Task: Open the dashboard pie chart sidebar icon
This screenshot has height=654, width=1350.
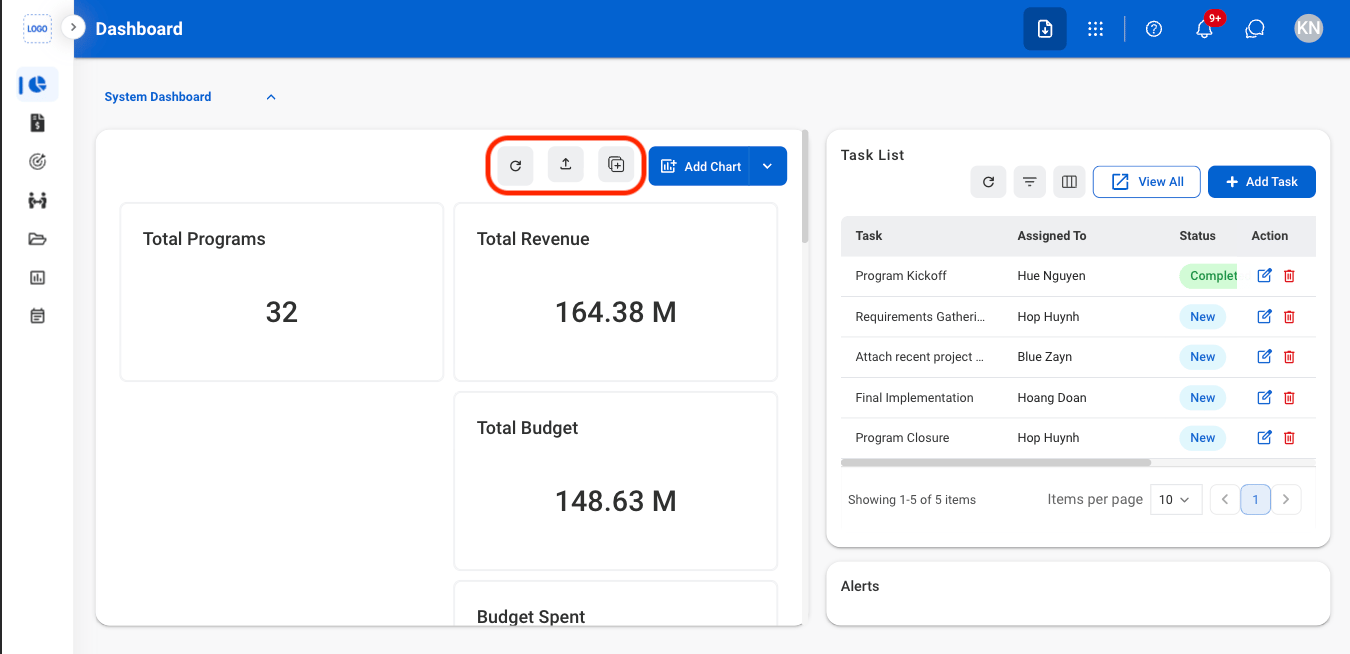Action: tap(37, 85)
